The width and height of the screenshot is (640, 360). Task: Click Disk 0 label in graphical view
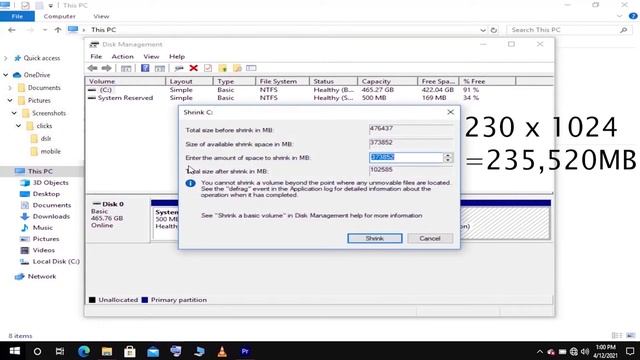pos(113,204)
